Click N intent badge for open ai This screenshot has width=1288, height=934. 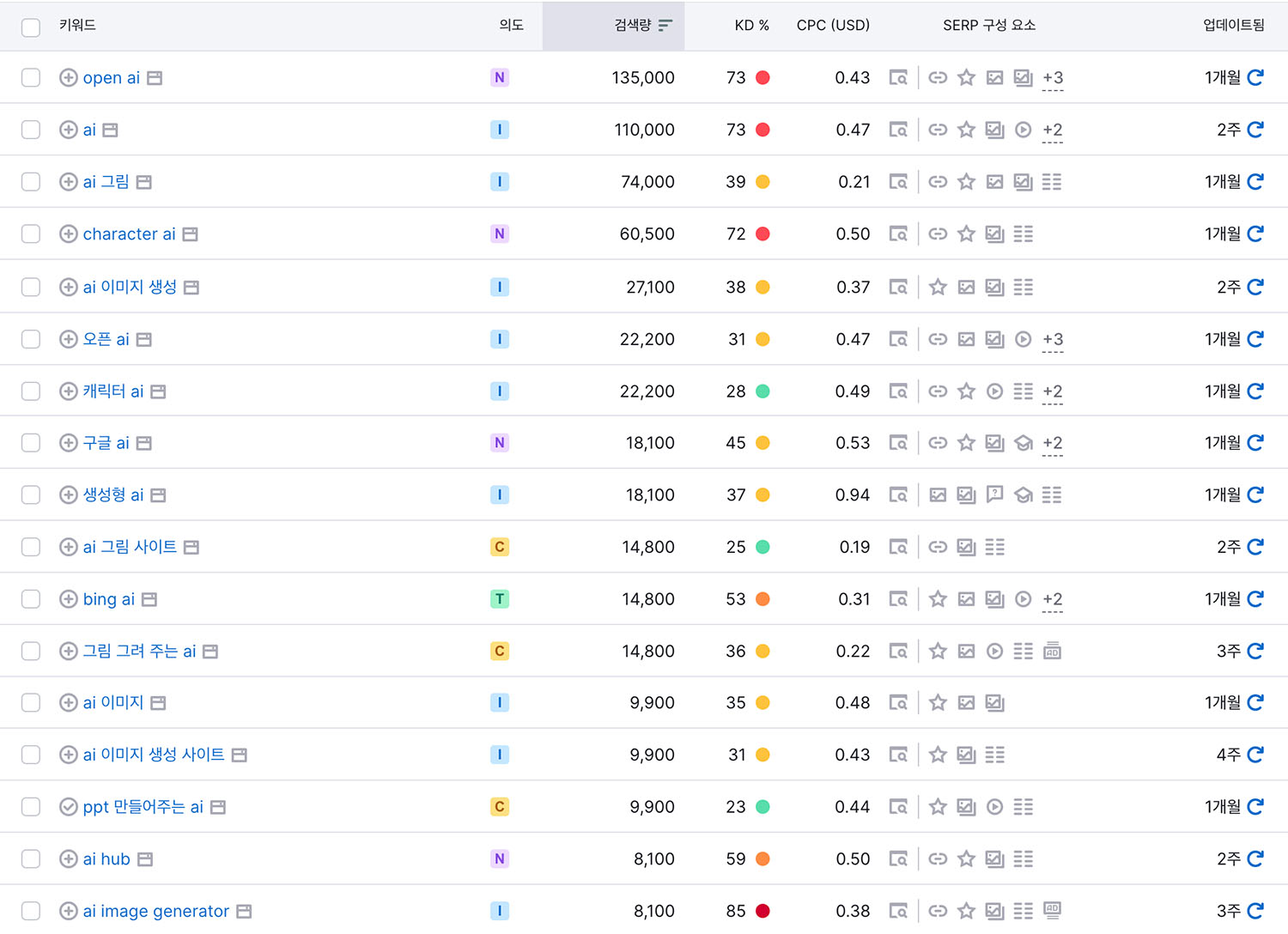500,78
